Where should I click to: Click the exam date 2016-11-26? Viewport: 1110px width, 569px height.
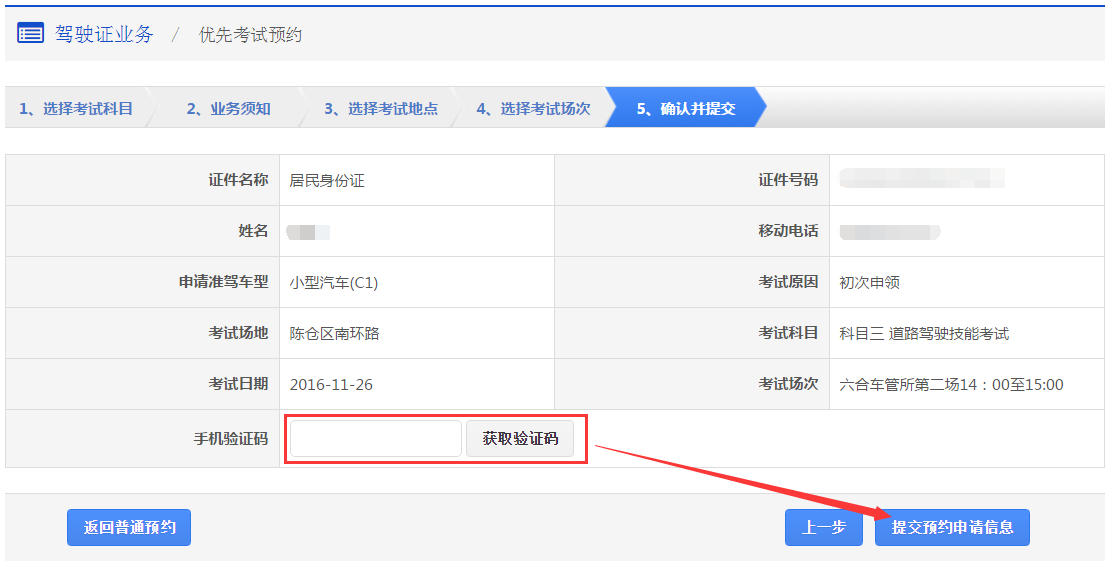pyautogui.click(x=331, y=385)
